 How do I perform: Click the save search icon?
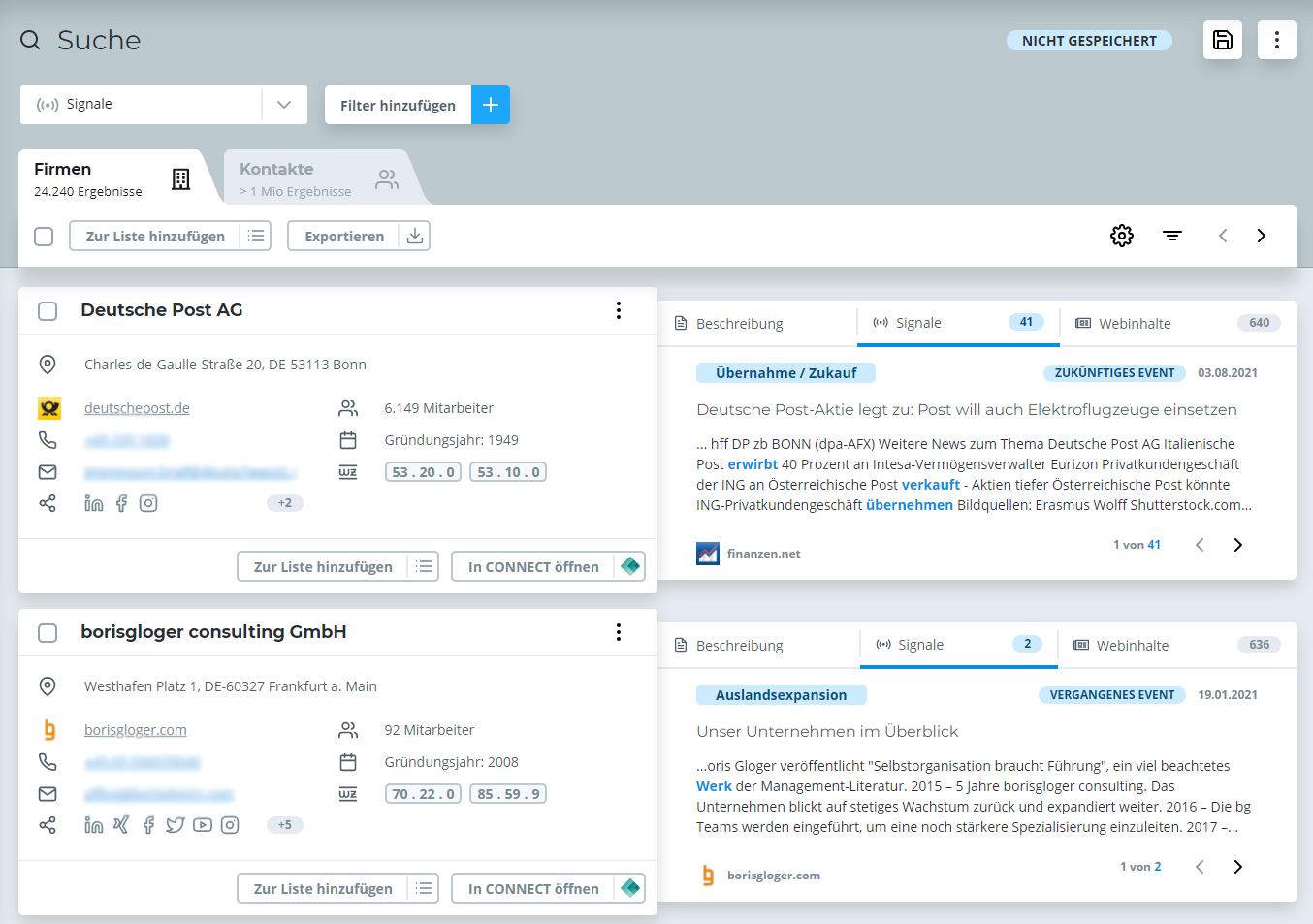pyautogui.click(x=1223, y=40)
